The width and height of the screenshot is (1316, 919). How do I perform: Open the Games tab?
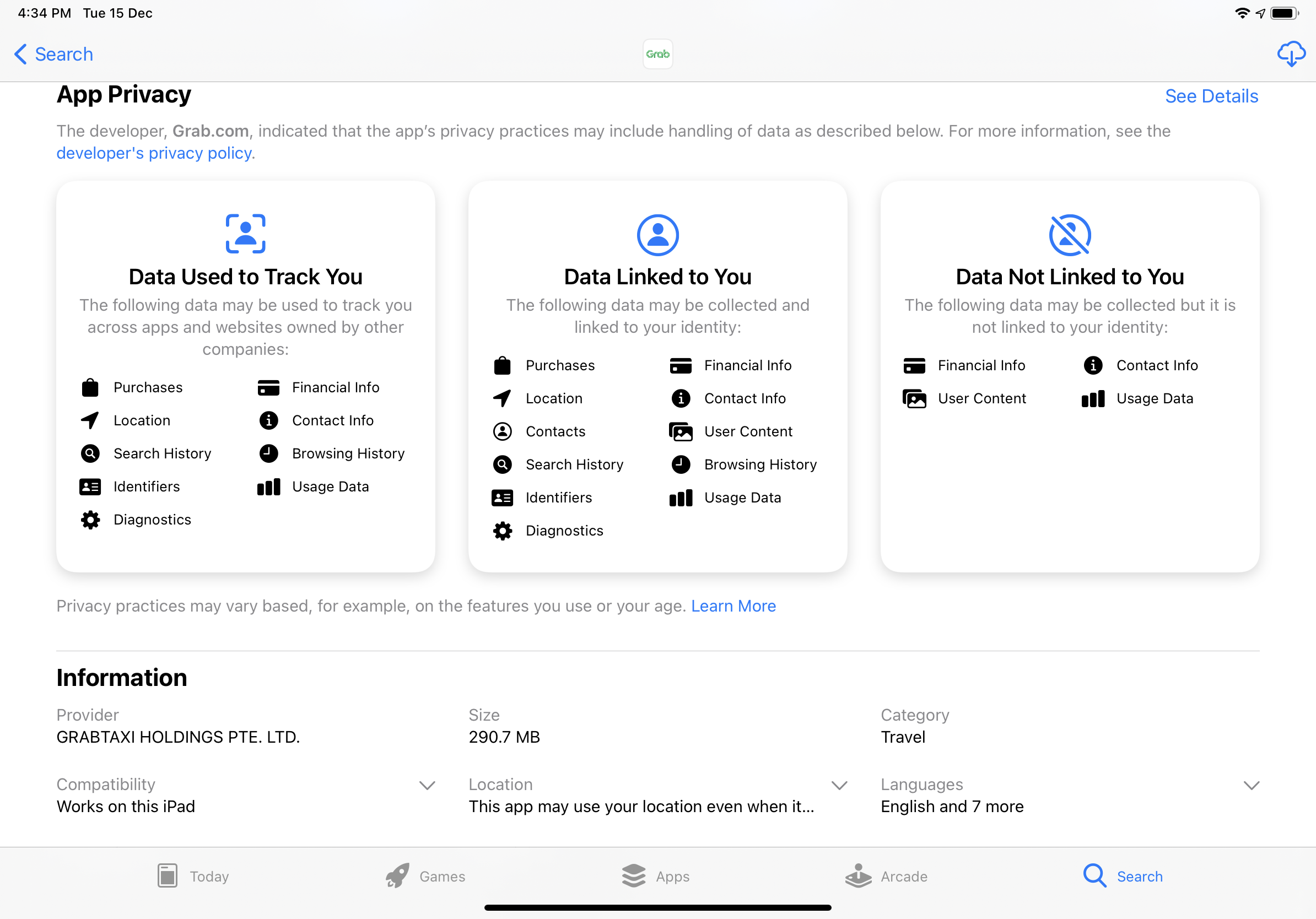click(x=425, y=875)
